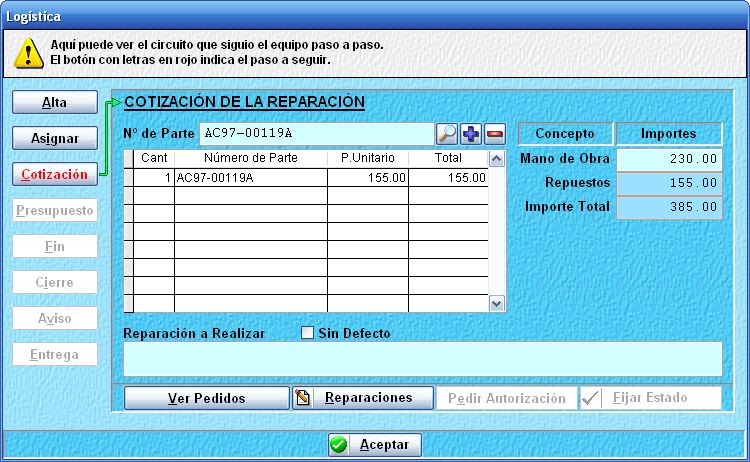Click the Cant column header

coord(154,158)
